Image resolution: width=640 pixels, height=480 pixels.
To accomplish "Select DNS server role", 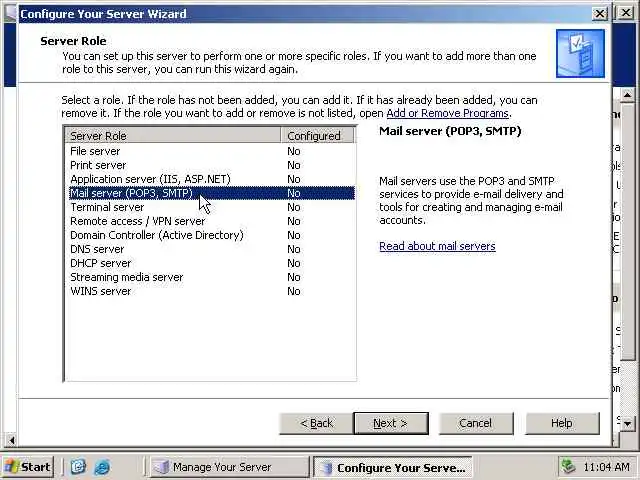I will (x=211, y=249).
